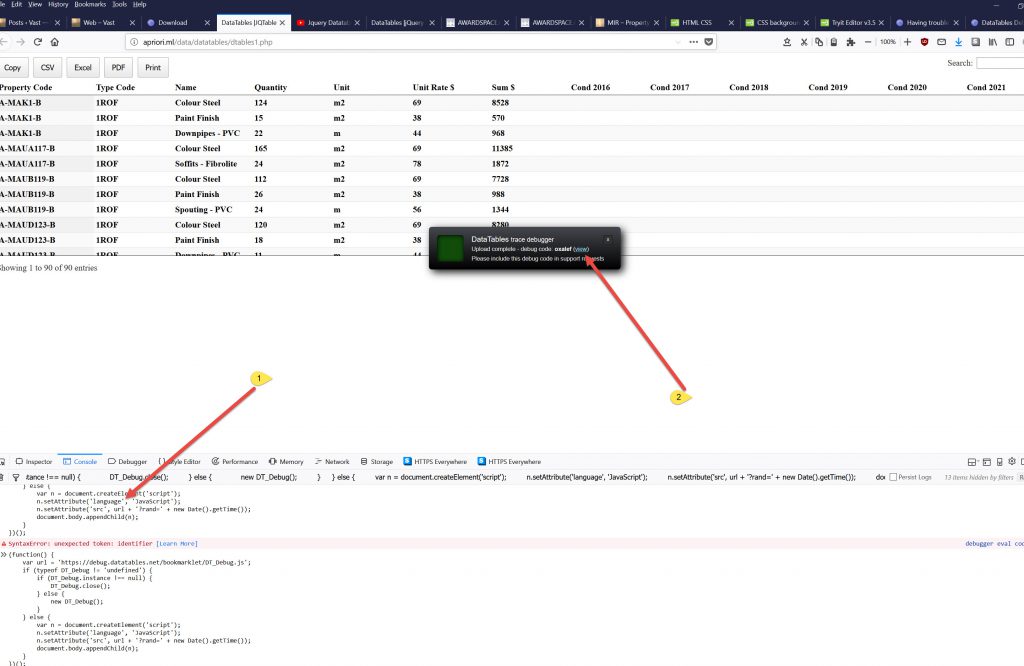The image size is (1024, 666).
Task: Click the Excel export button
Action: tap(83, 68)
